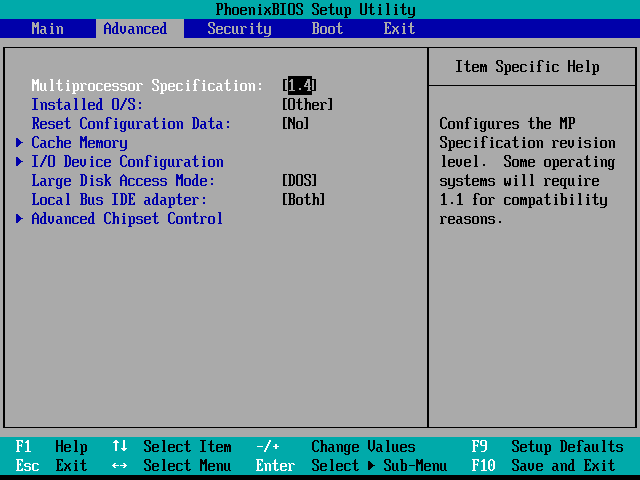640x480 pixels.
Task: Select the Local Bus IDE adapter label
Action: click(x=119, y=200)
